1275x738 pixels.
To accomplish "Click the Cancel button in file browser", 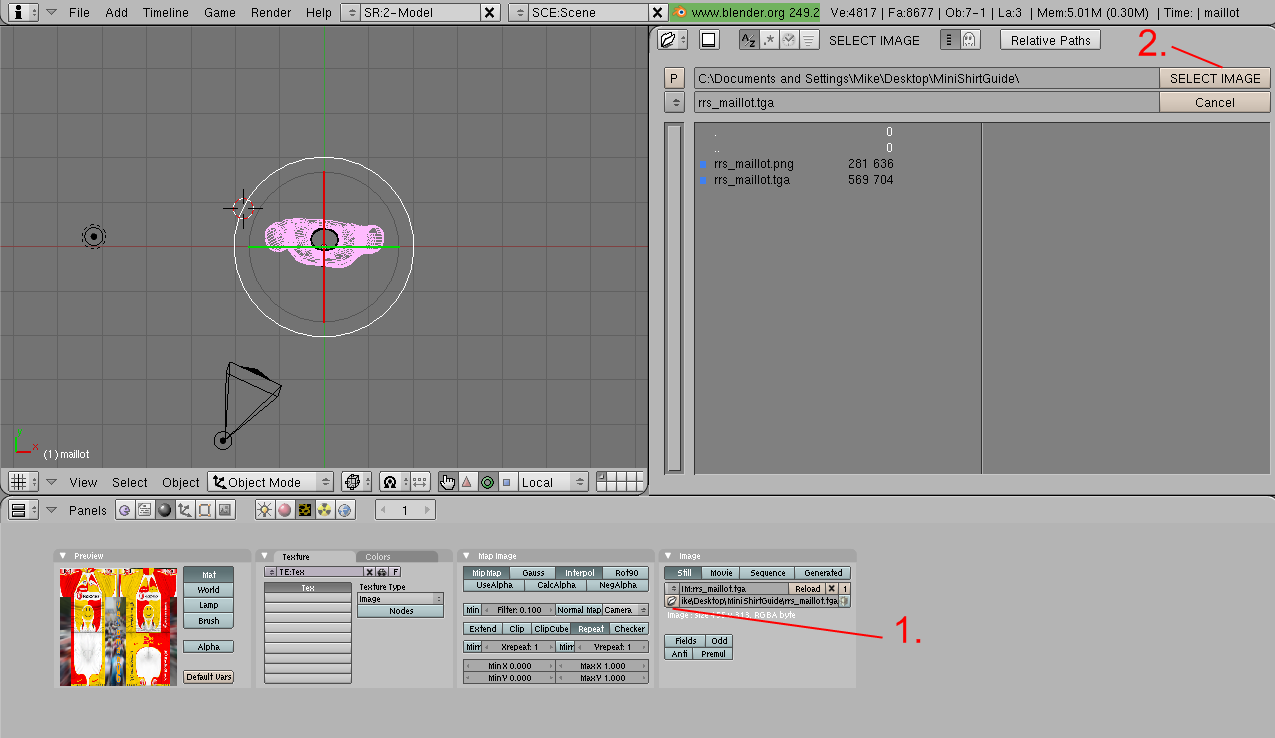I will [1214, 102].
